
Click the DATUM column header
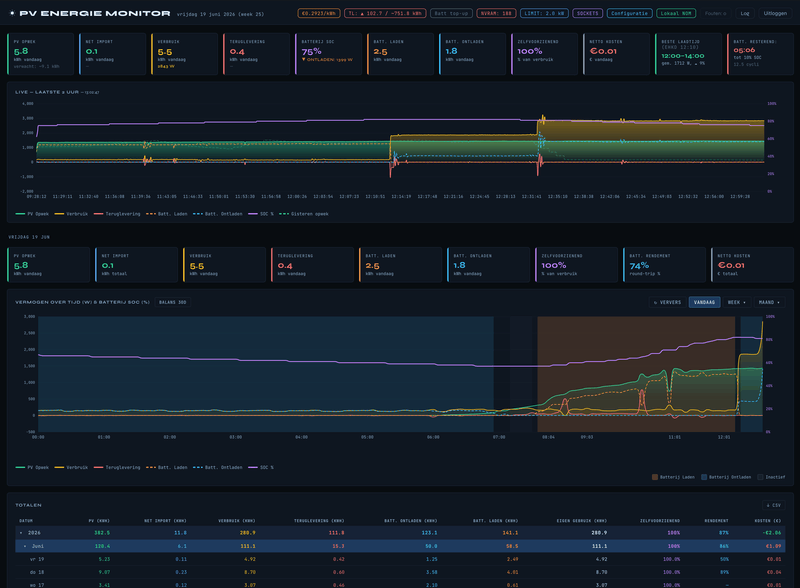(26, 521)
